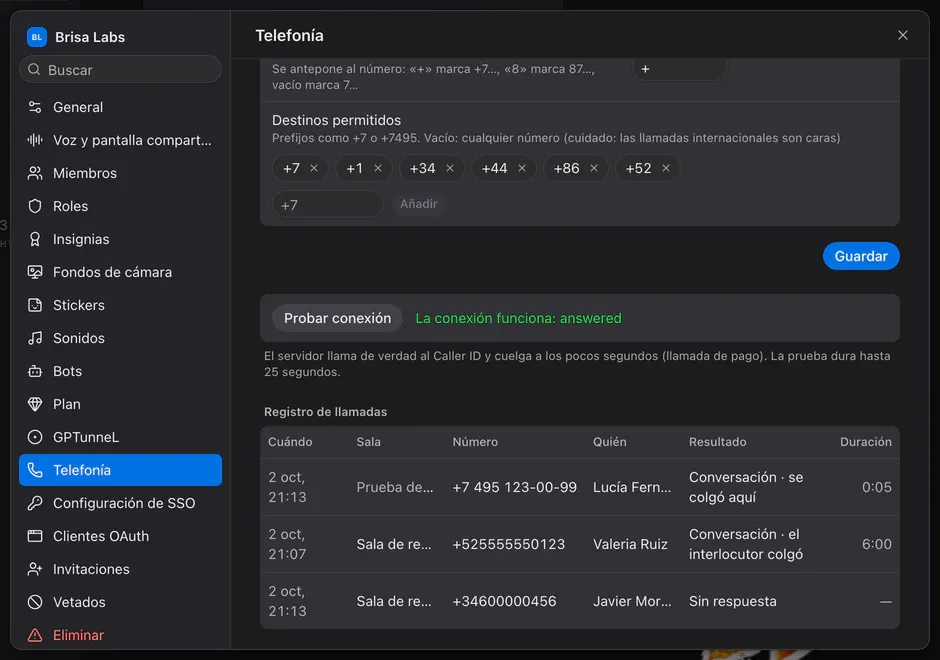
Task: Click the Sonidos music note icon
Action: pos(35,338)
